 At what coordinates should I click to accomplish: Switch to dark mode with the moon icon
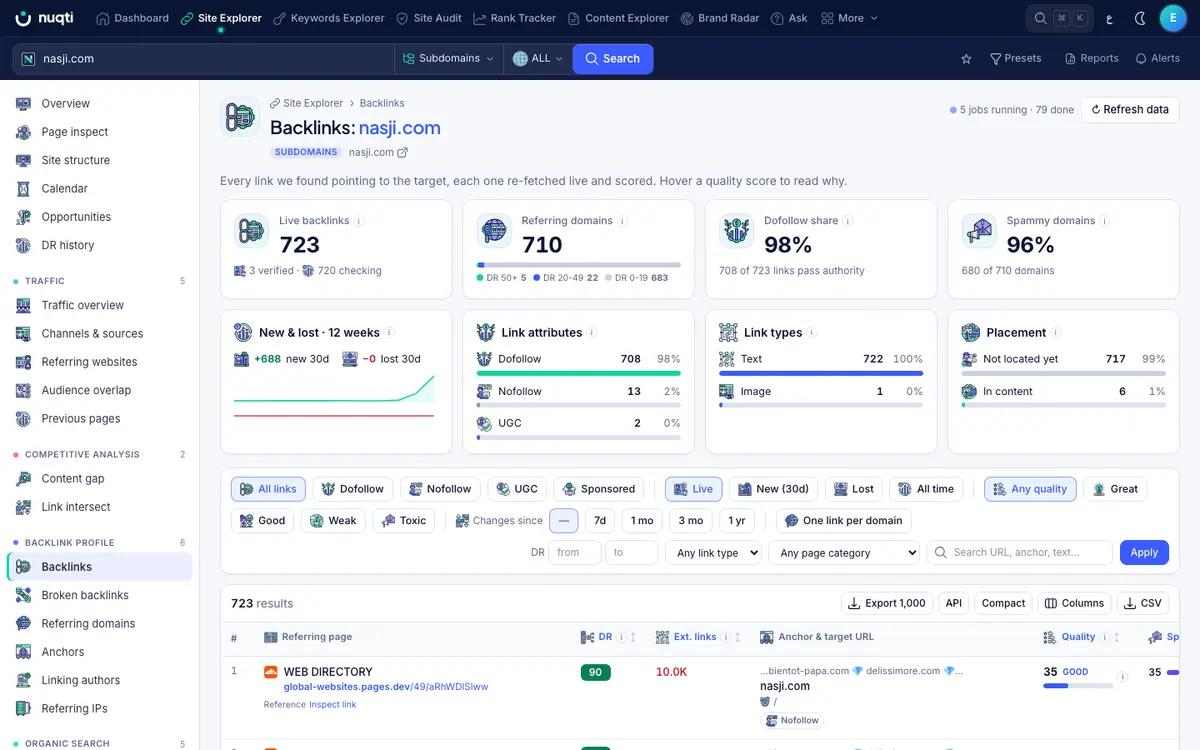(x=1141, y=18)
